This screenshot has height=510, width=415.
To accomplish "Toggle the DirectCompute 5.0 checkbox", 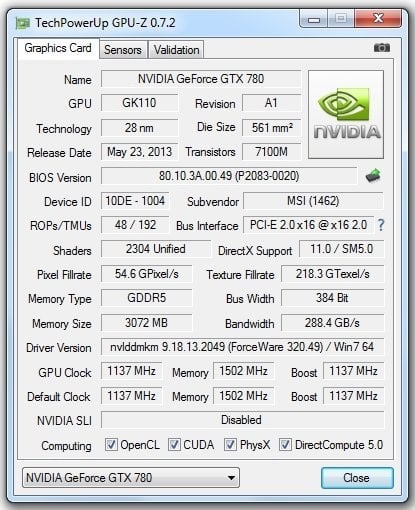I will click(285, 444).
